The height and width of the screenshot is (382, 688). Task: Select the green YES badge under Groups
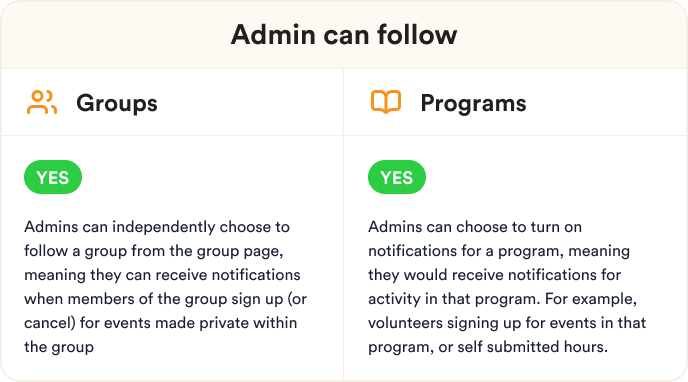[x=53, y=177]
